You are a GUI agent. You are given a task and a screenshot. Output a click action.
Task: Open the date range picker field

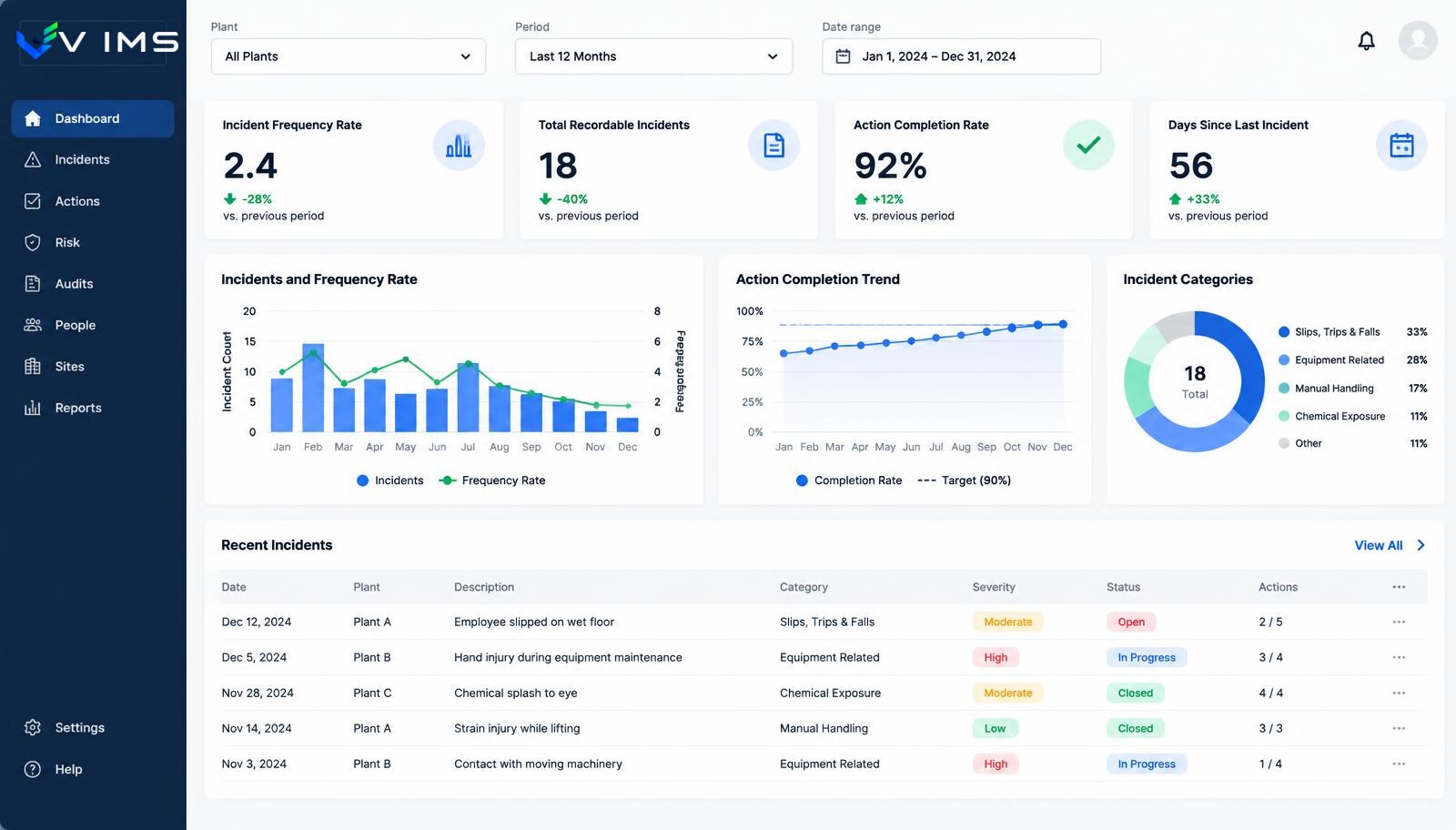[961, 56]
